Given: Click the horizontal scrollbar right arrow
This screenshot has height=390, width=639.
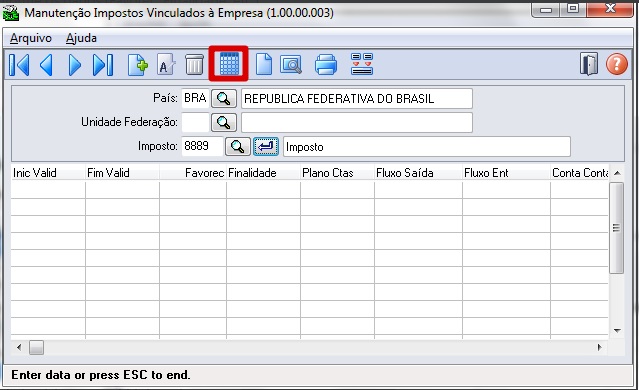Looking at the screenshot, I should pyautogui.click(x=599, y=348).
